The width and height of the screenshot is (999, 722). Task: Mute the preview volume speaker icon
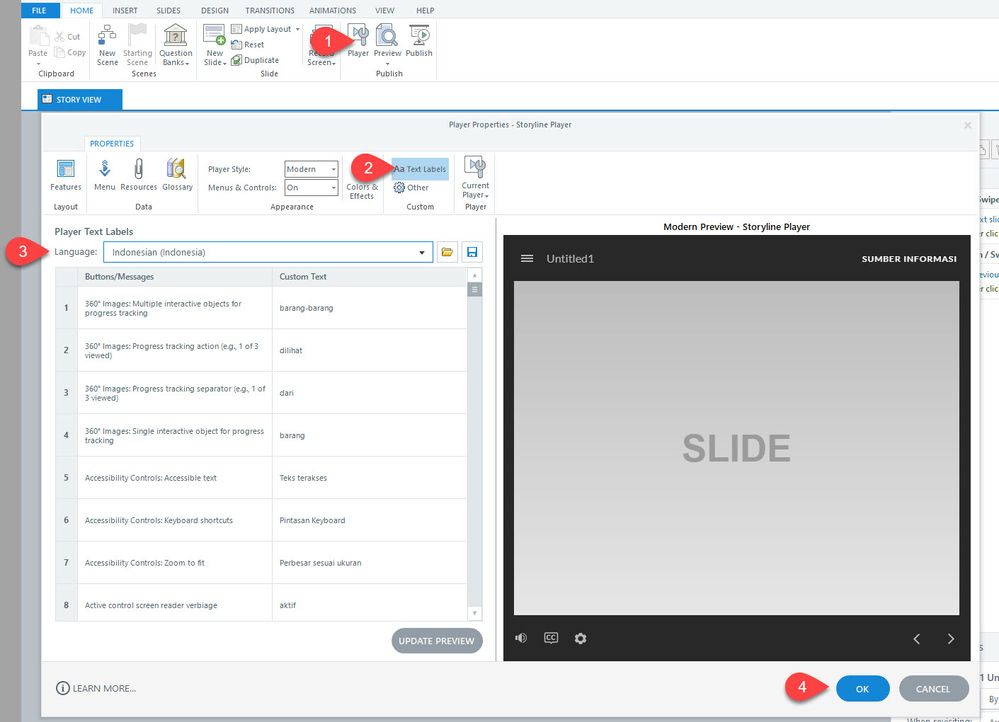pos(521,638)
